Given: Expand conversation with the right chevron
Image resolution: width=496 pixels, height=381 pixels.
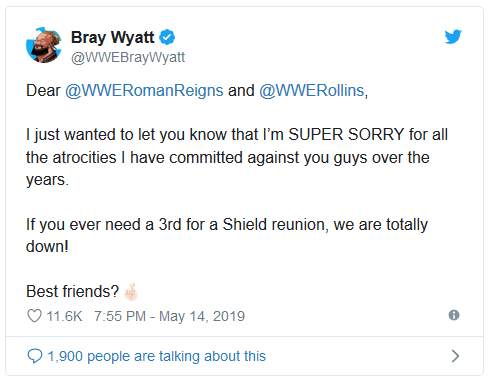Looking at the screenshot, I should 455,356.
